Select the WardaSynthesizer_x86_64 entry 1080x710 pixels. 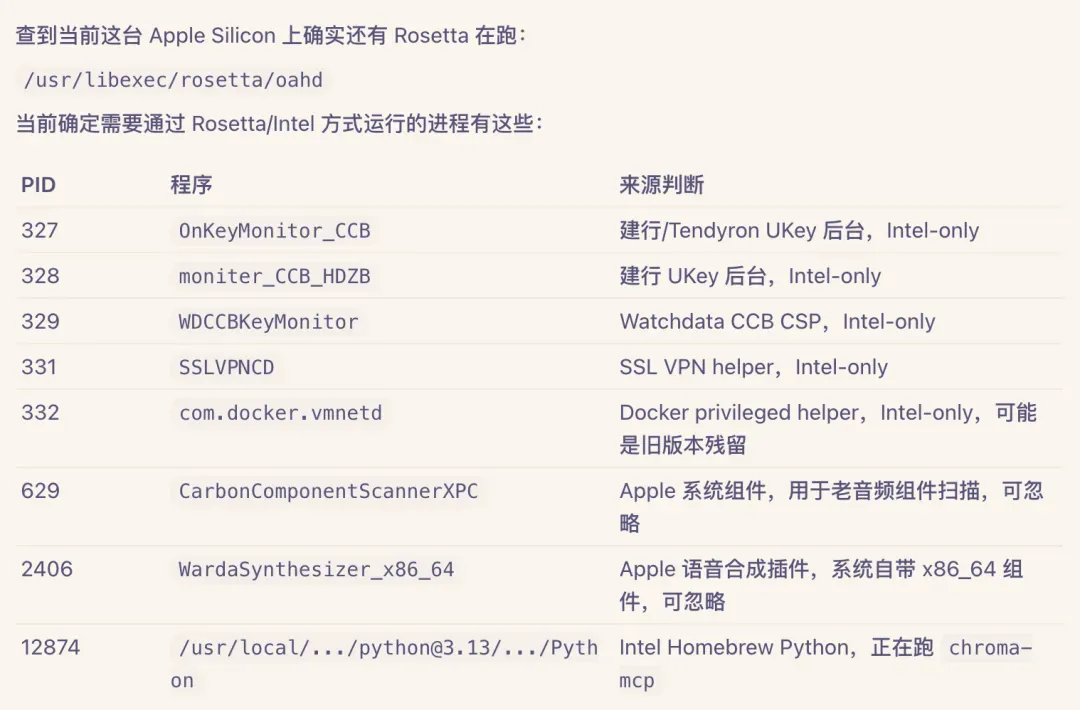coord(317,570)
